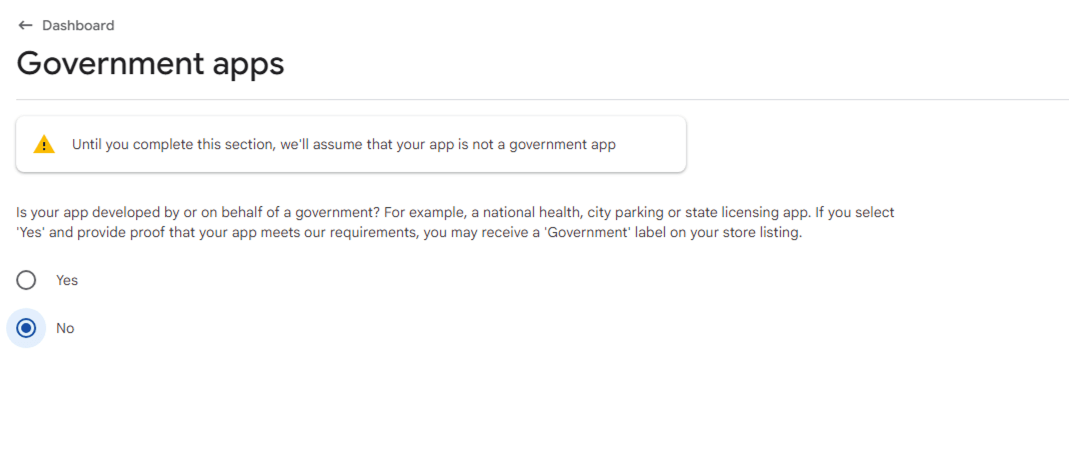The height and width of the screenshot is (461, 1069).
Task: Select the No radio button
Action: point(26,328)
